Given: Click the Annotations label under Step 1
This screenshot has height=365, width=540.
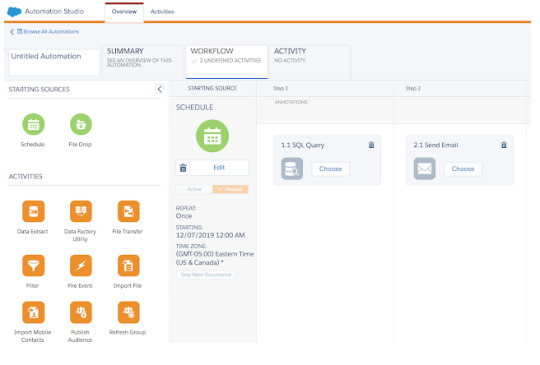Looking at the screenshot, I should [291, 102].
